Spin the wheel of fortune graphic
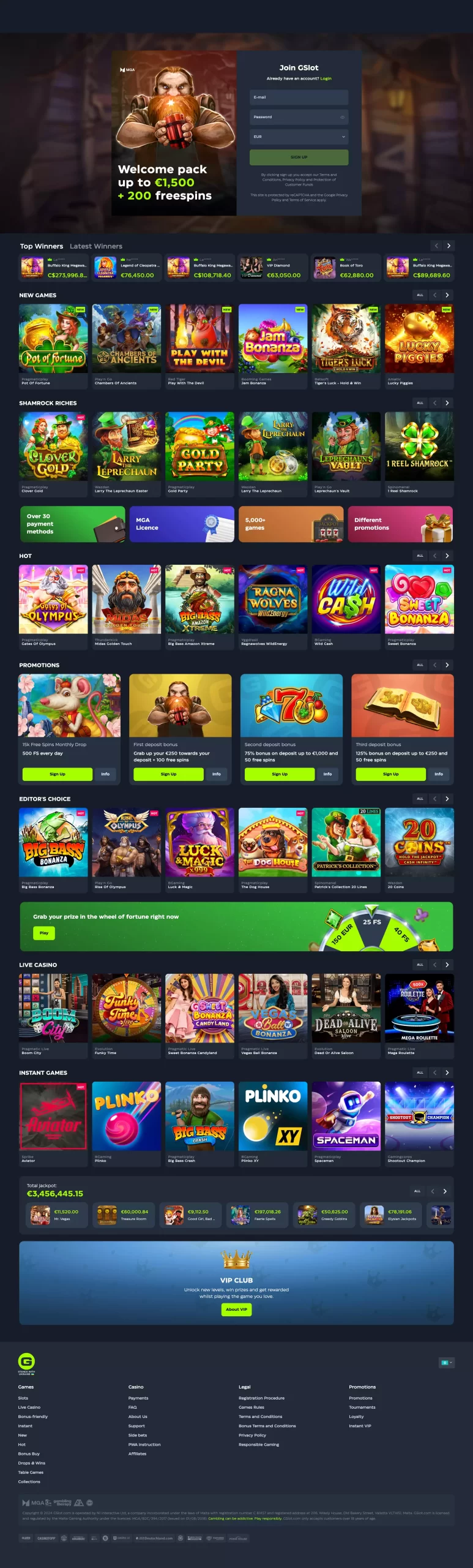Viewport: 473px width, 1568px height. [370, 927]
